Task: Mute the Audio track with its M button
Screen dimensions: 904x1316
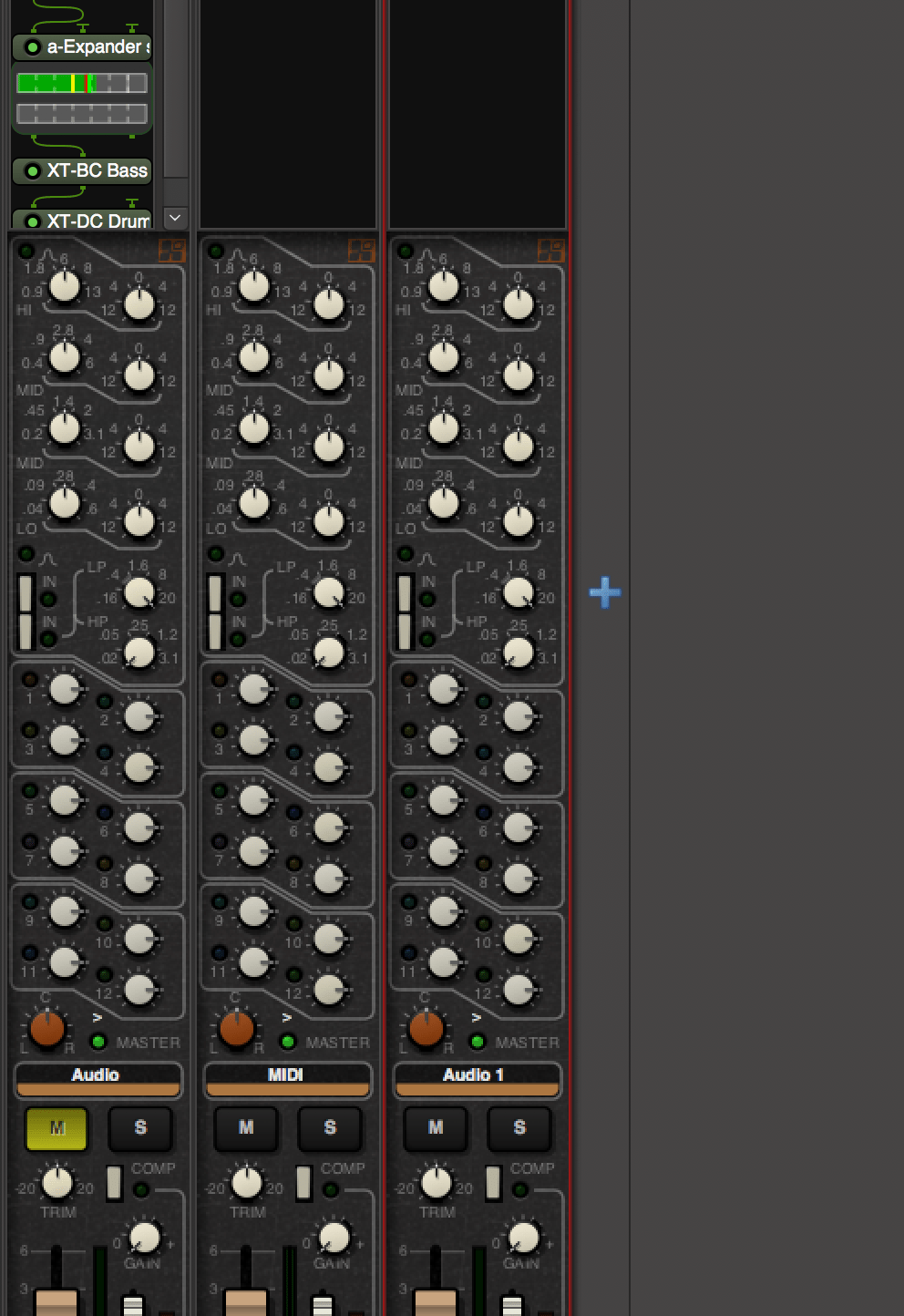Action: click(x=56, y=1128)
